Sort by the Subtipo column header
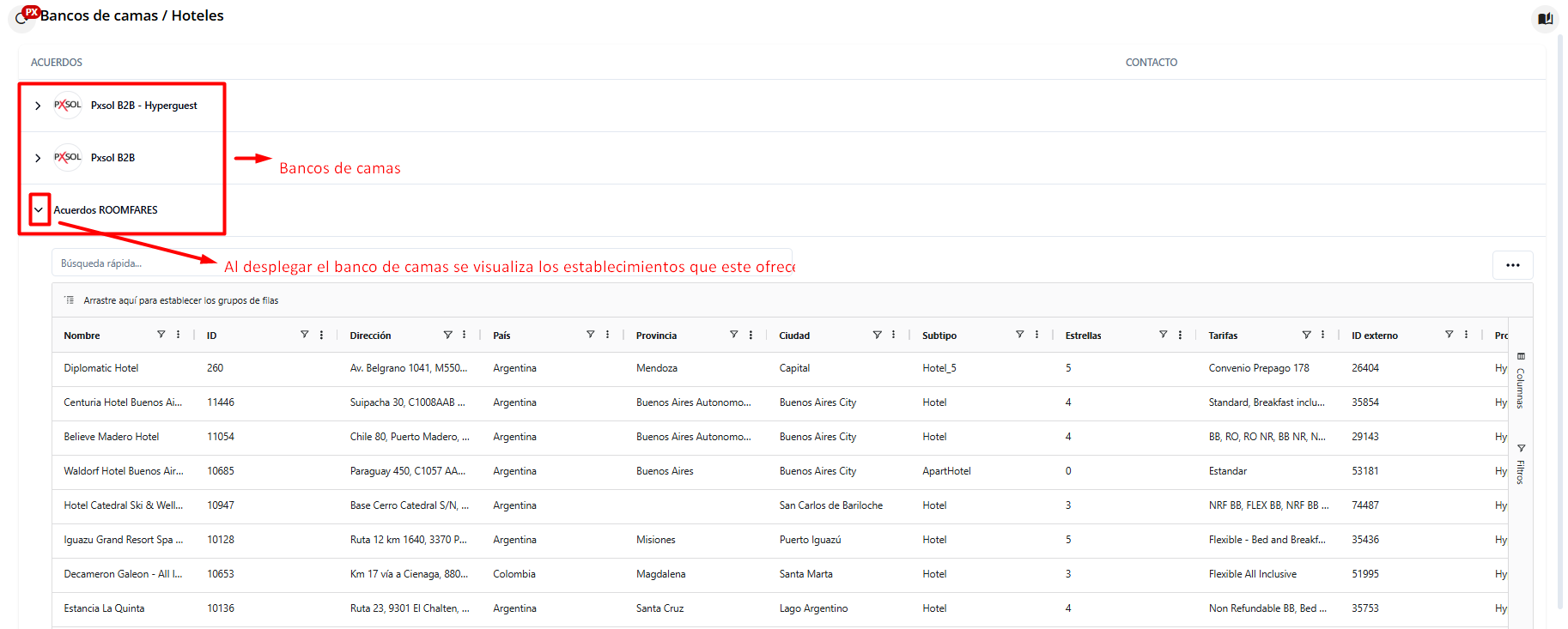 (x=939, y=336)
